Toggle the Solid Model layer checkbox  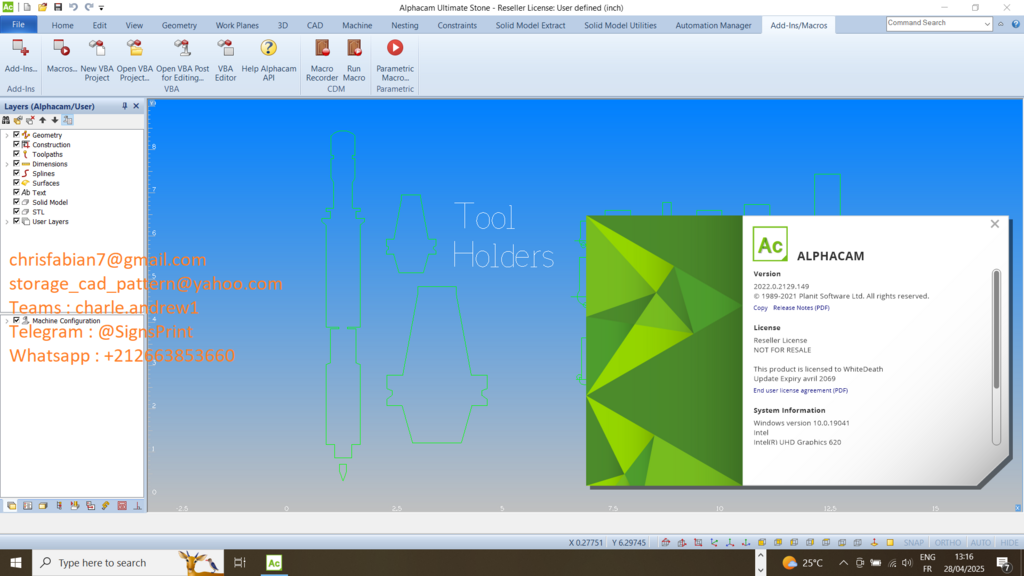[x=16, y=202]
